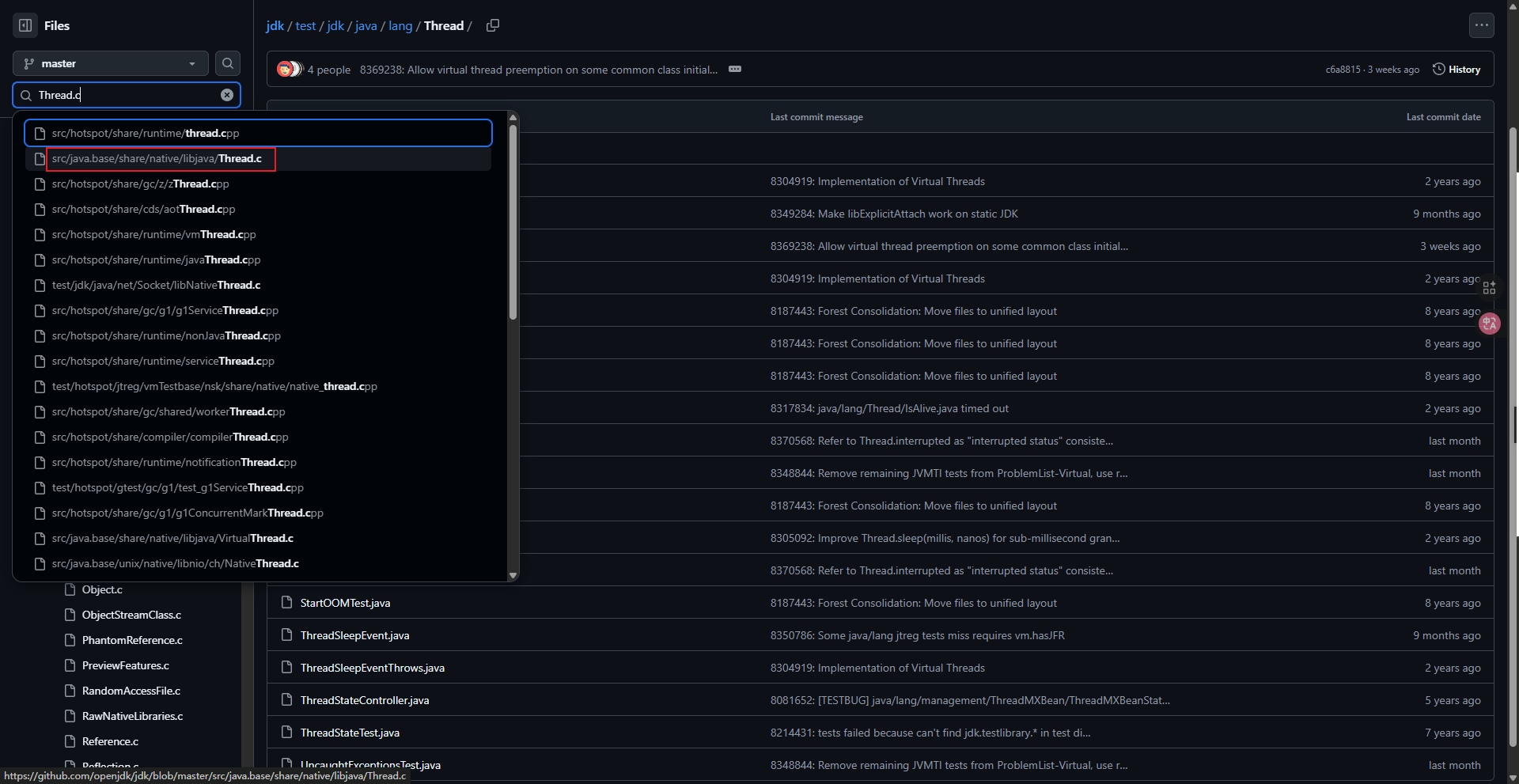The image size is (1519, 784).
Task: Open the 4 people contributors link
Action: point(329,70)
